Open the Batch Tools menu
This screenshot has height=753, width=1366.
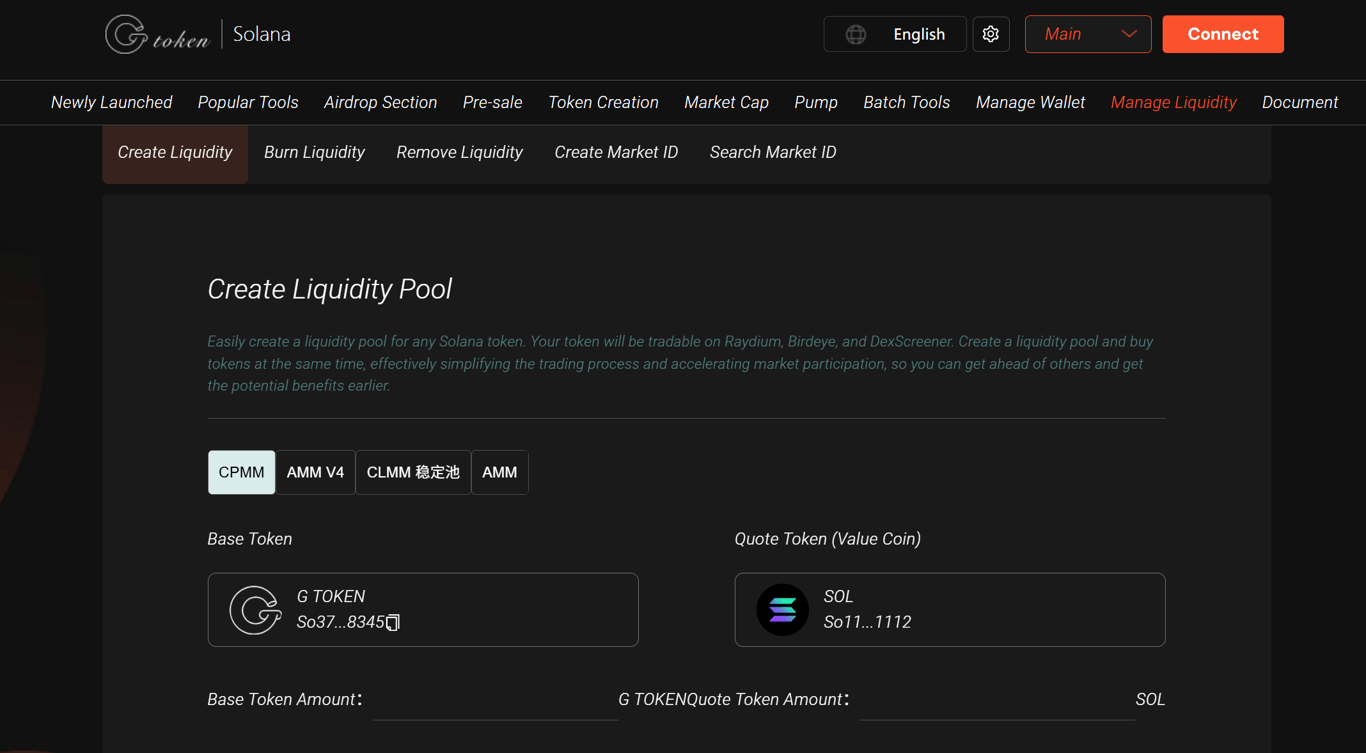tap(907, 102)
